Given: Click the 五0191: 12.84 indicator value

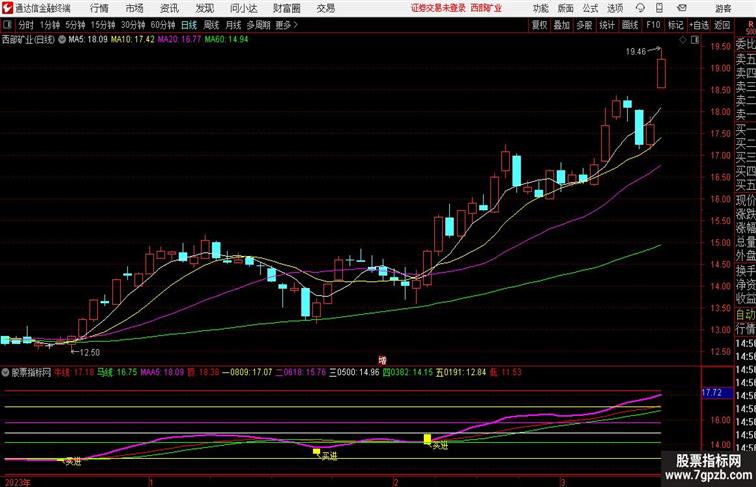Looking at the screenshot, I should coord(461,372).
